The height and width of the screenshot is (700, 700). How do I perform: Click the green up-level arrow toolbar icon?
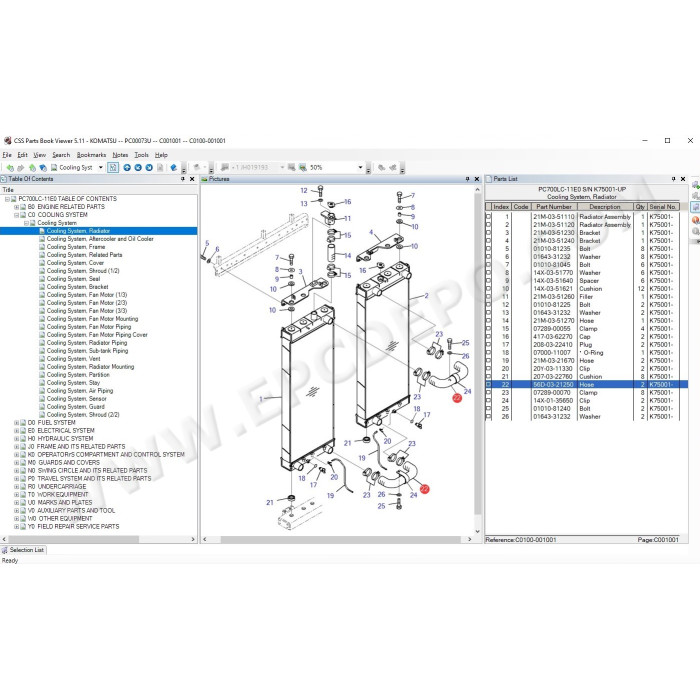(32, 168)
